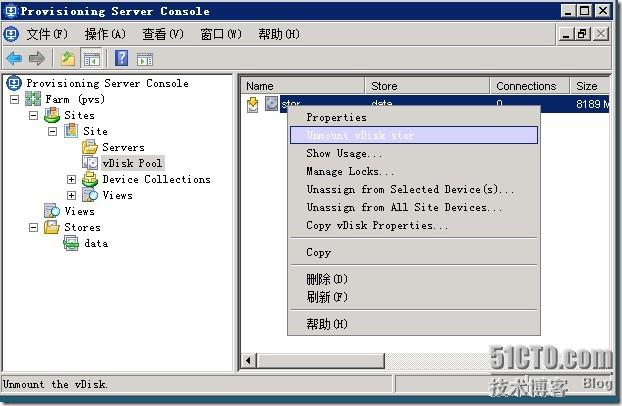
Task: Sort by the Name column header
Action: click(x=302, y=86)
